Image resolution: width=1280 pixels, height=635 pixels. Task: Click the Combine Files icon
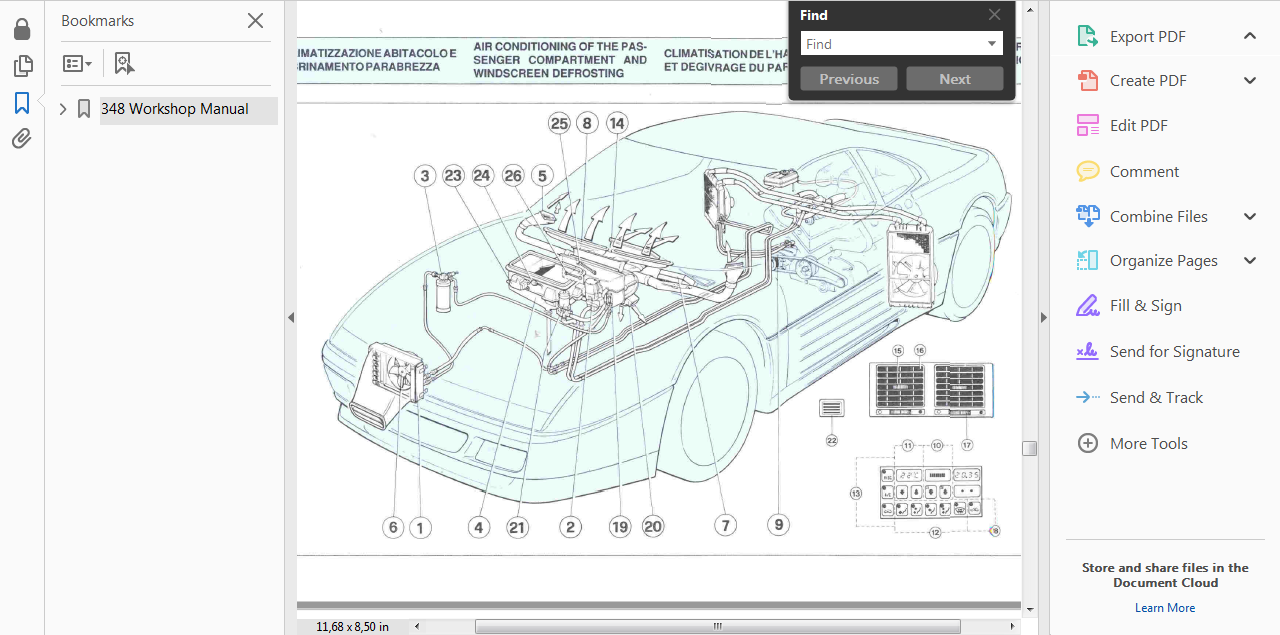click(x=1087, y=216)
